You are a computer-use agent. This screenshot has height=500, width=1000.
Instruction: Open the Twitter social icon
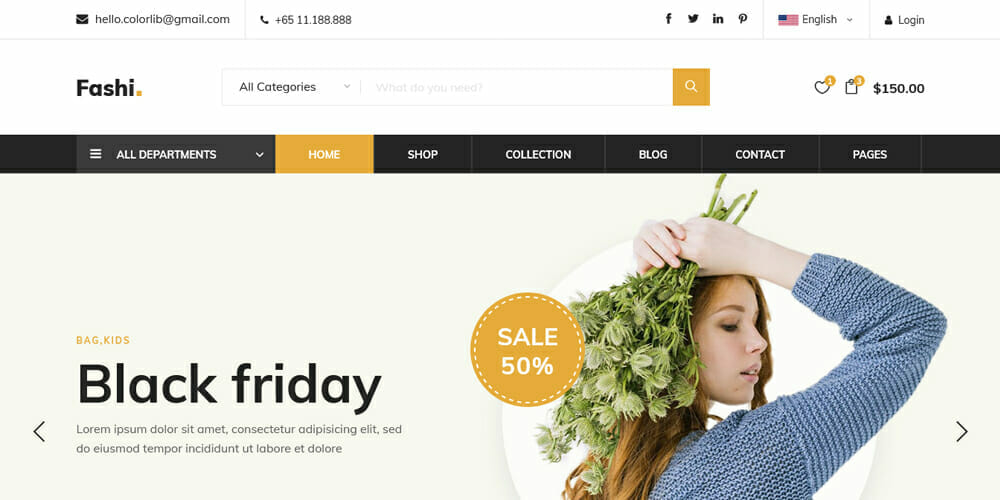(x=693, y=18)
